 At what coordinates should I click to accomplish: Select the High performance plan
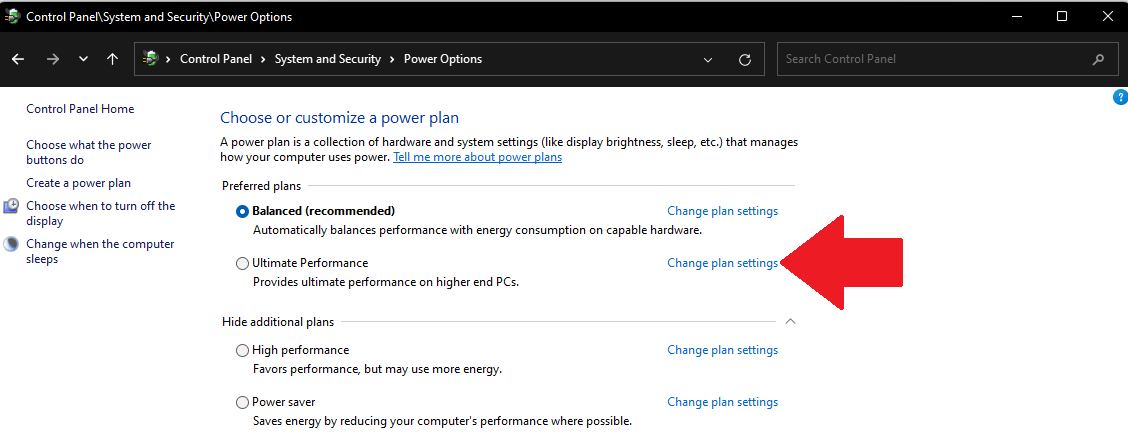242,350
